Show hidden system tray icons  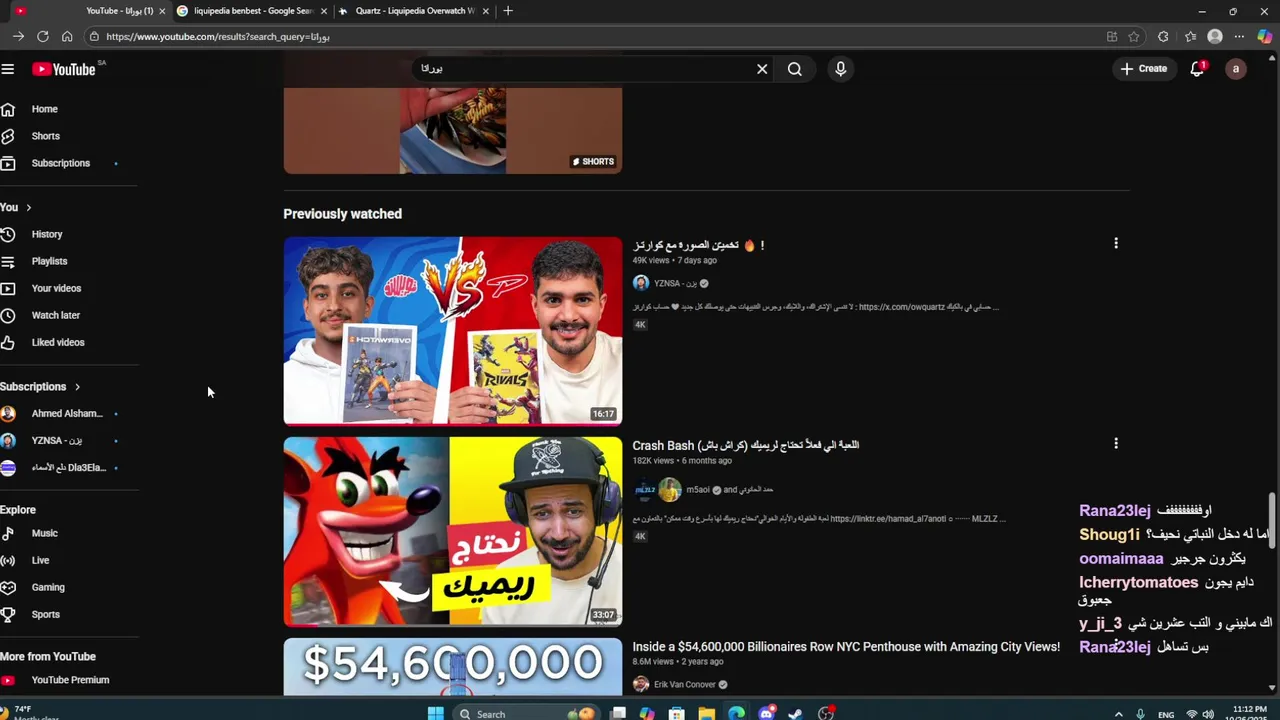click(x=1118, y=714)
